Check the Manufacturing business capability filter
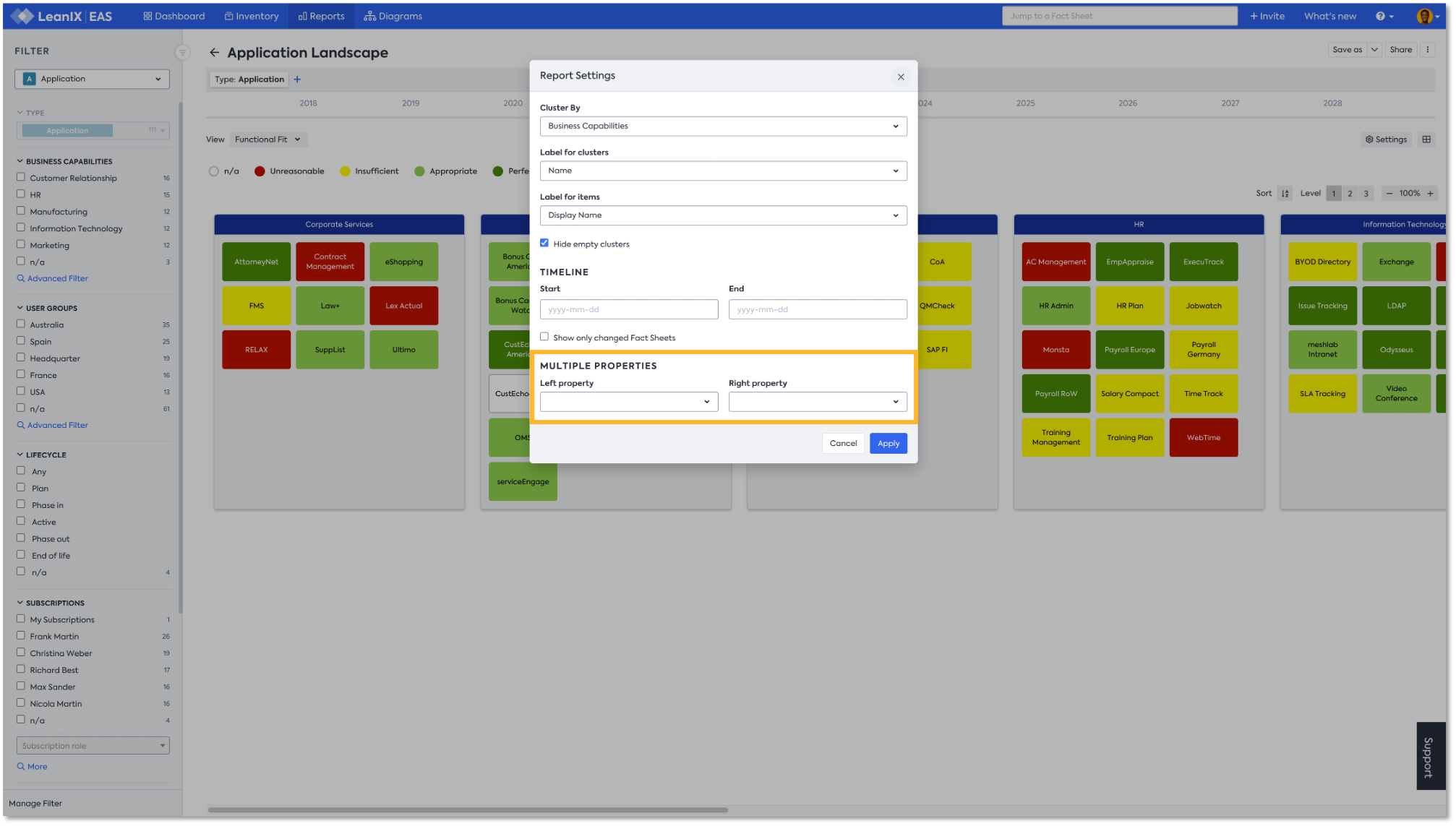Image resolution: width=1456 pixels, height=826 pixels. click(21, 211)
